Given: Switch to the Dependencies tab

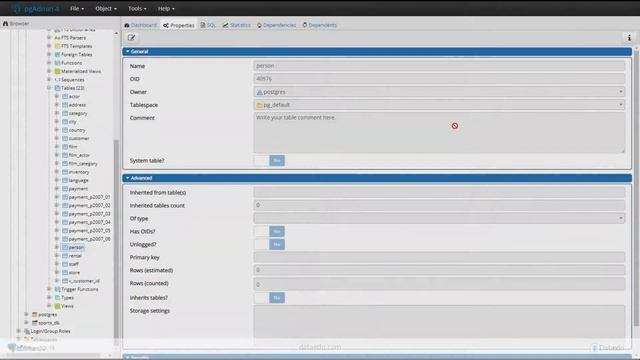Looking at the screenshot, I should coord(277,25).
